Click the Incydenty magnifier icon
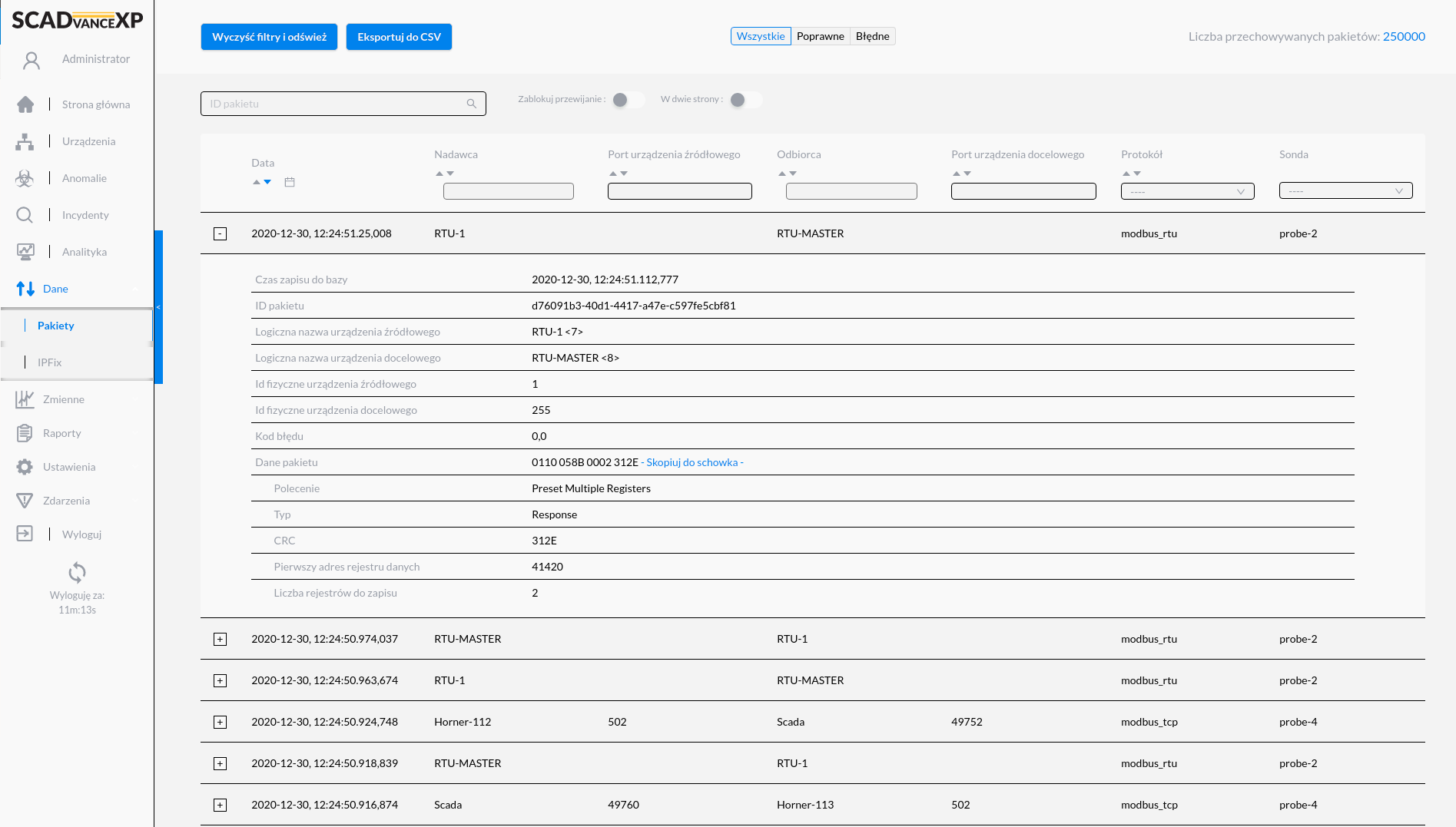 coord(25,215)
